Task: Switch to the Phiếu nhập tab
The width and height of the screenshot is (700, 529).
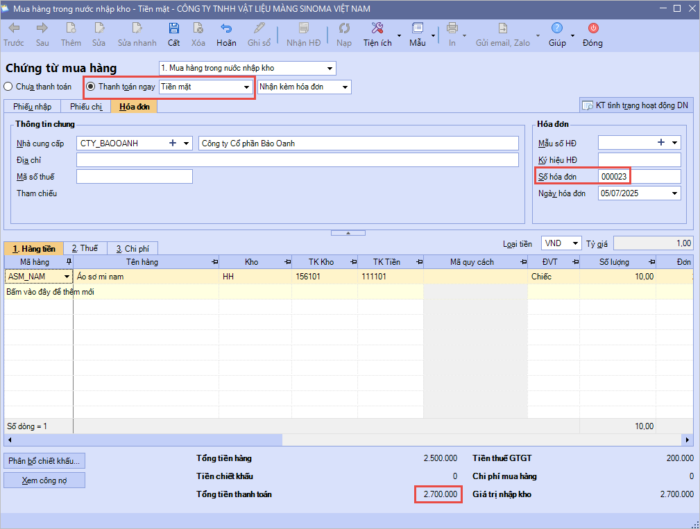Action: click(30, 106)
